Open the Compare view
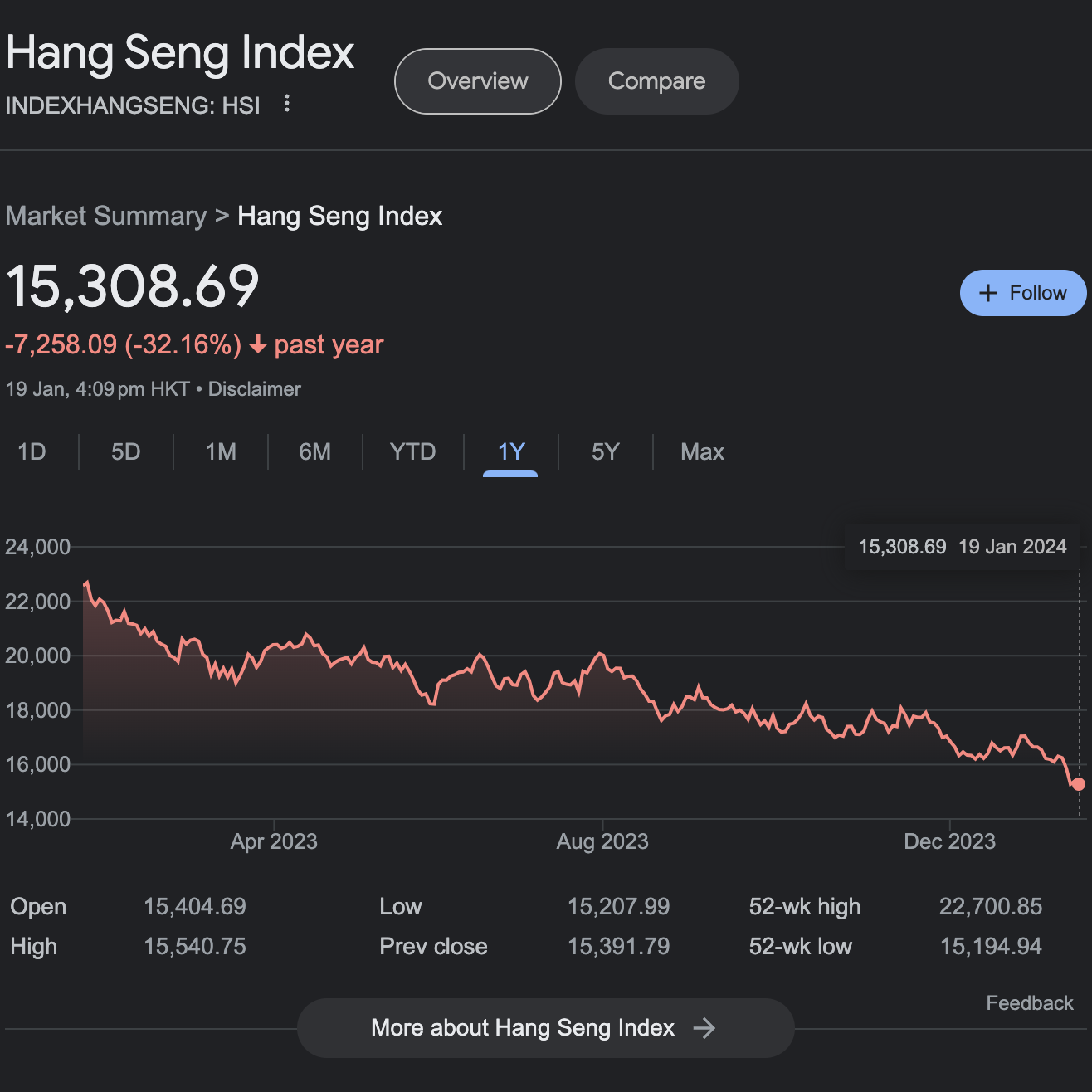The width and height of the screenshot is (1092, 1092). [656, 81]
